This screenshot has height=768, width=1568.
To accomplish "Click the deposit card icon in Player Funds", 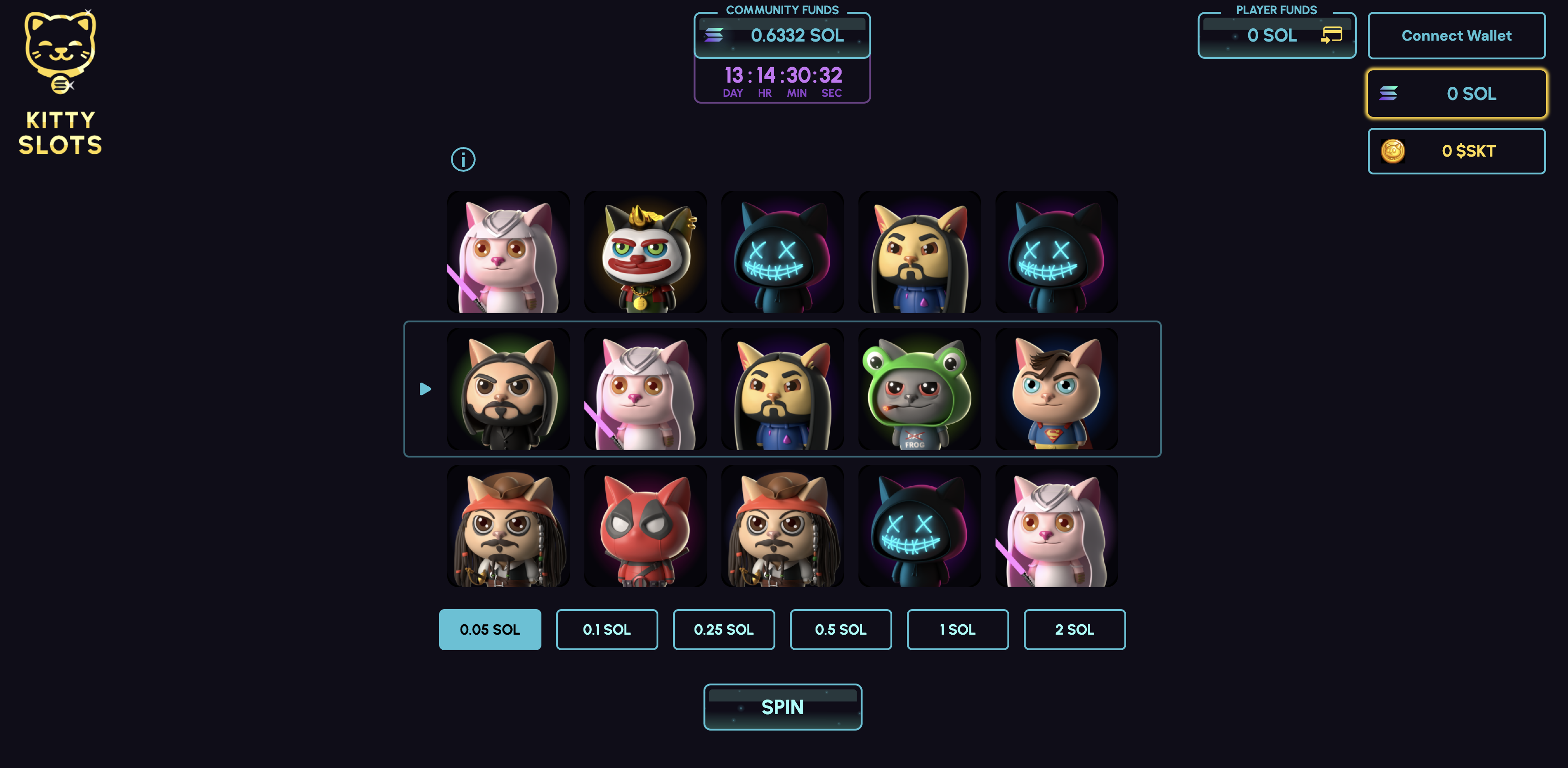I will pos(1331,35).
